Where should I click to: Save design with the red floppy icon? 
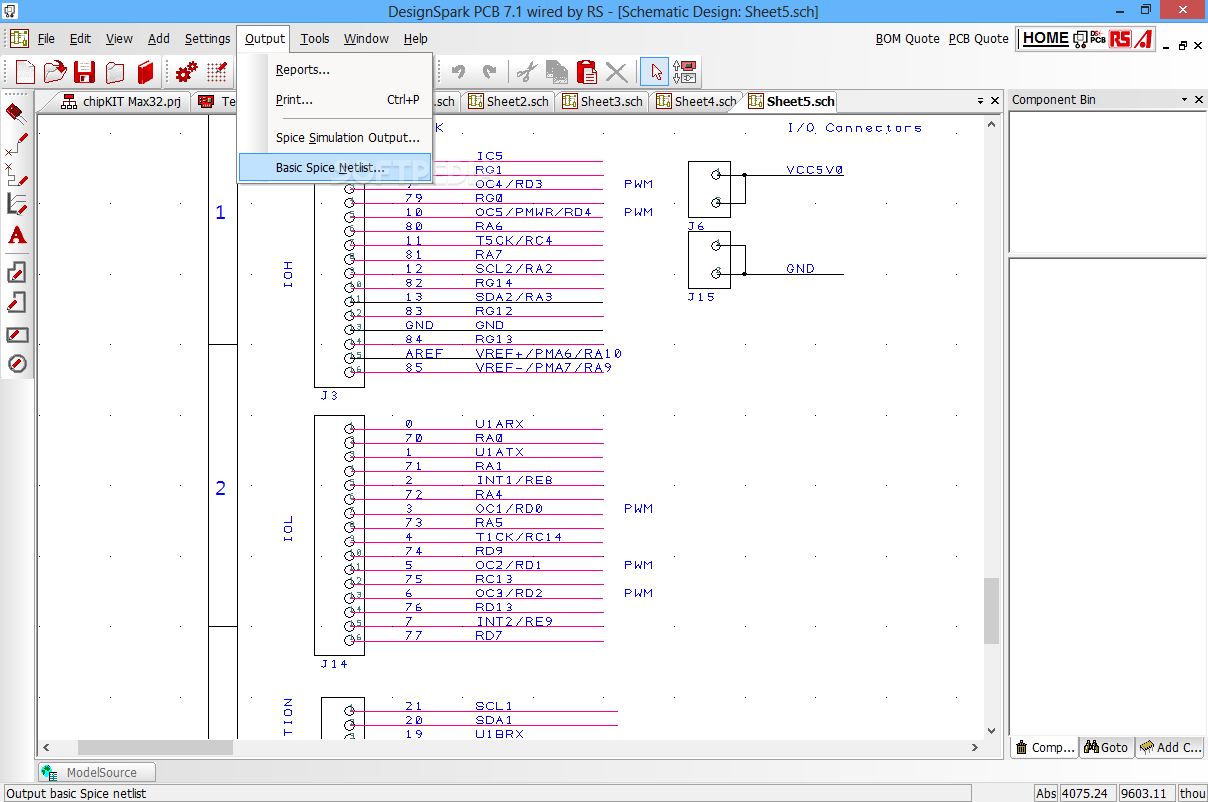[85, 72]
